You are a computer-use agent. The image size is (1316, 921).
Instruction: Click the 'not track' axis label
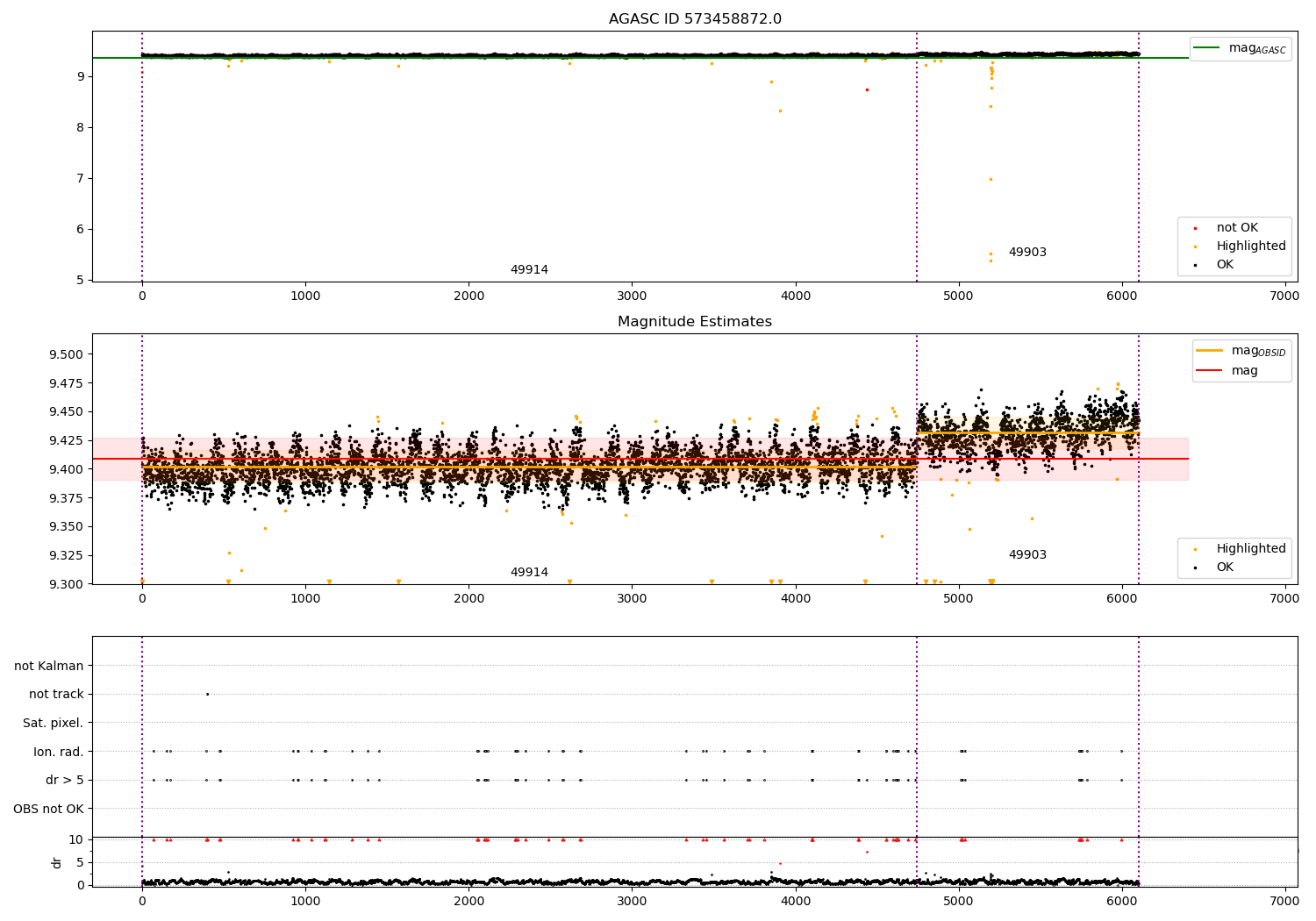point(56,694)
